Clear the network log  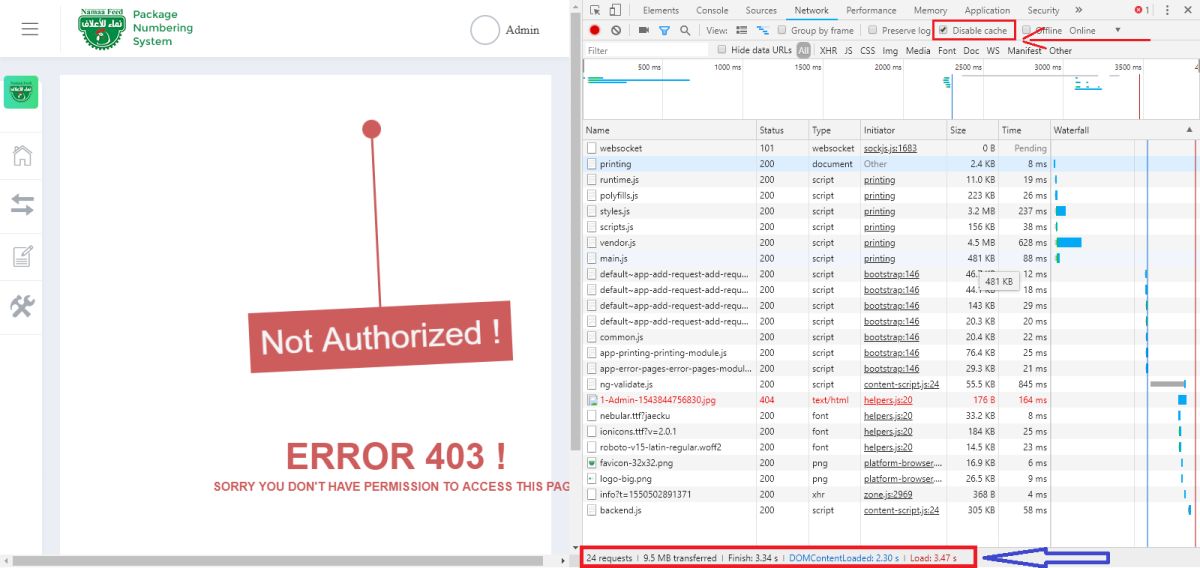pos(616,30)
